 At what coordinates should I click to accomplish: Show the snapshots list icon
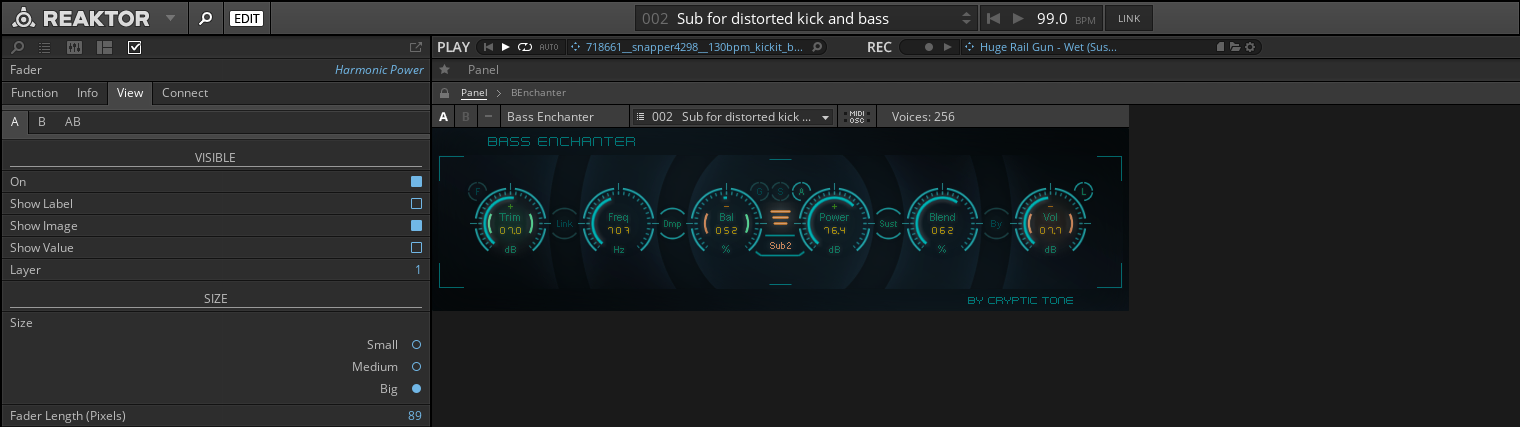[x=45, y=47]
